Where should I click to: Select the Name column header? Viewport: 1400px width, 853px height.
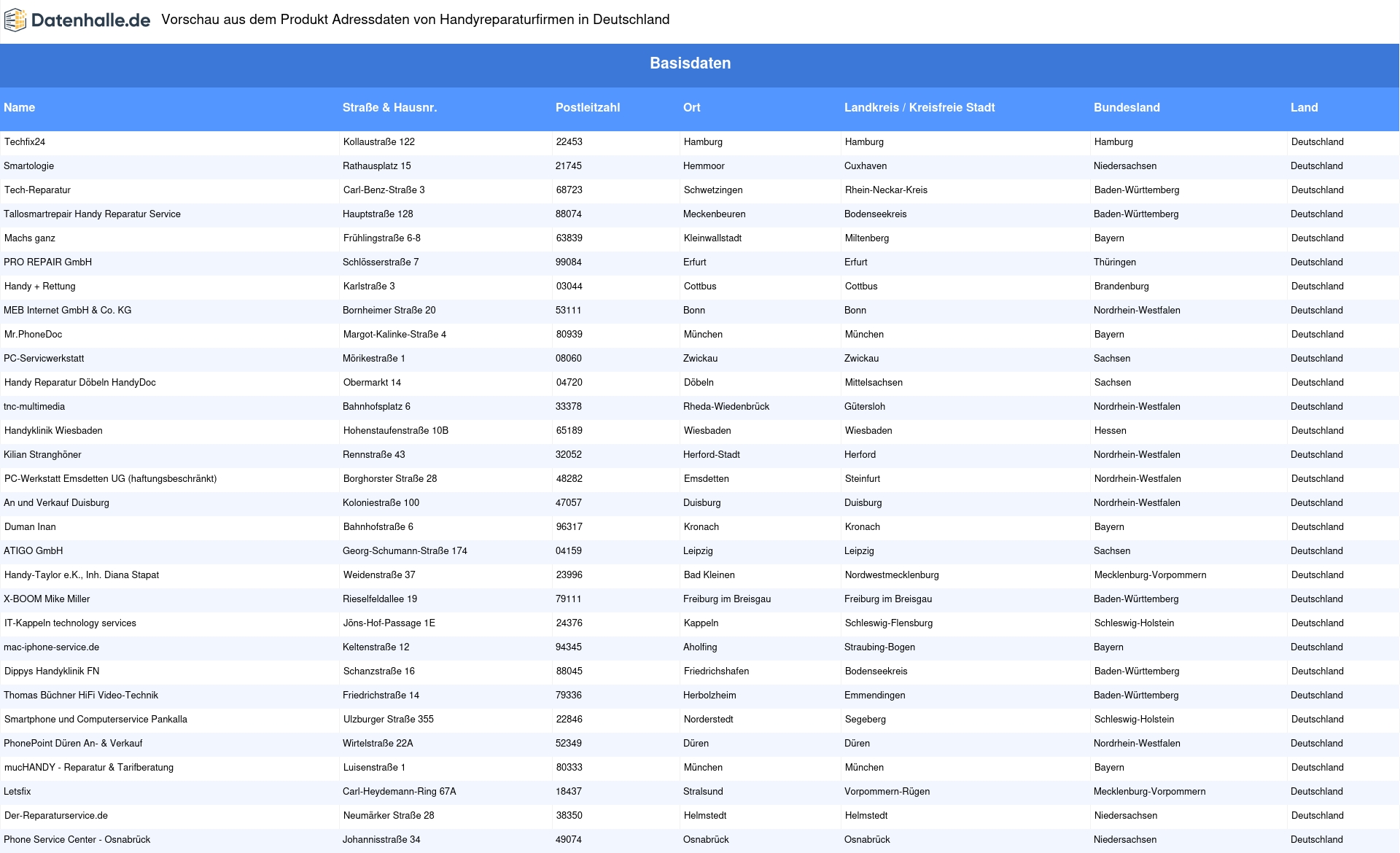20,107
